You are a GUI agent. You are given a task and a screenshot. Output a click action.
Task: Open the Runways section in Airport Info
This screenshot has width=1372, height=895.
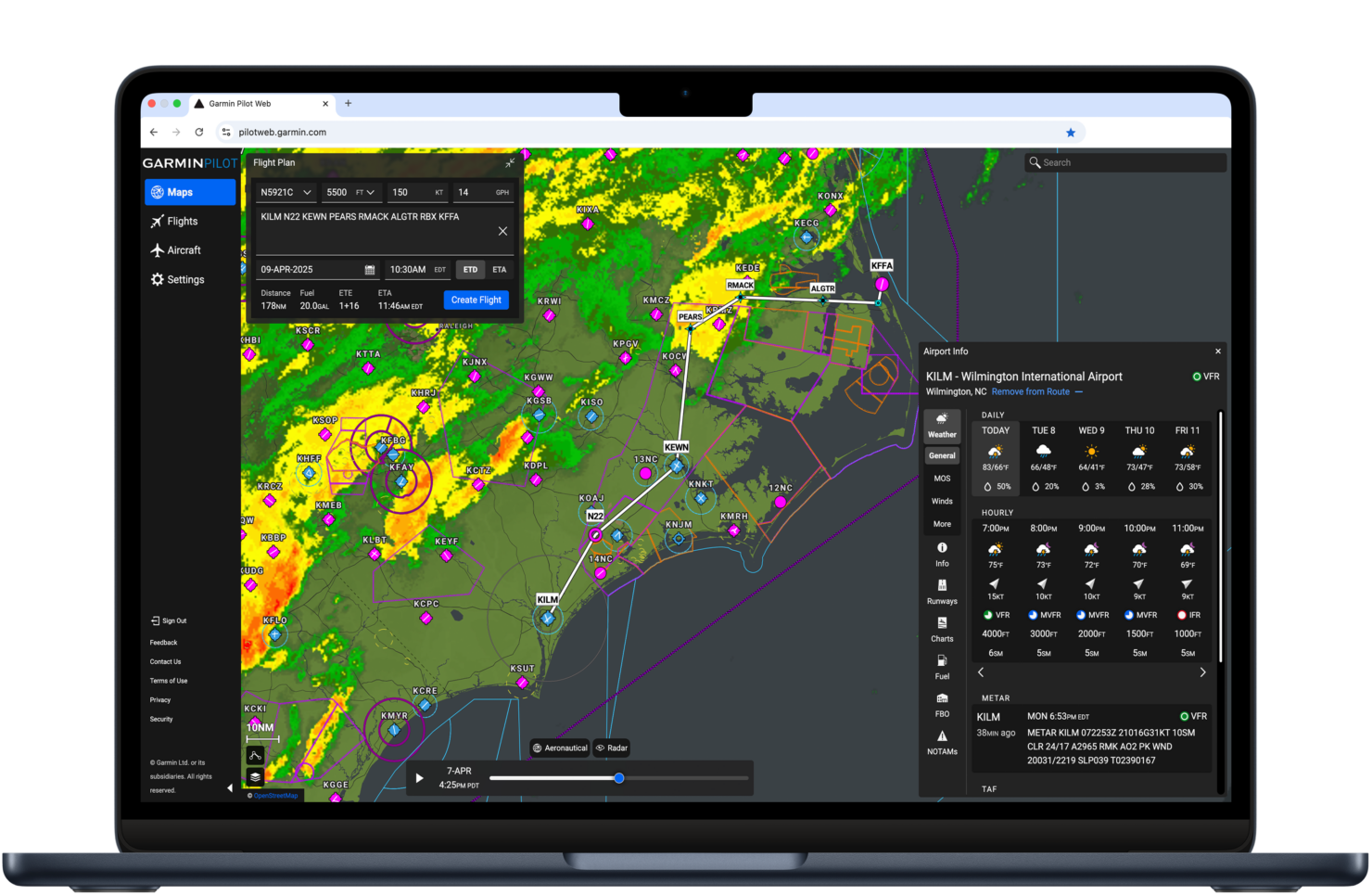point(942,591)
